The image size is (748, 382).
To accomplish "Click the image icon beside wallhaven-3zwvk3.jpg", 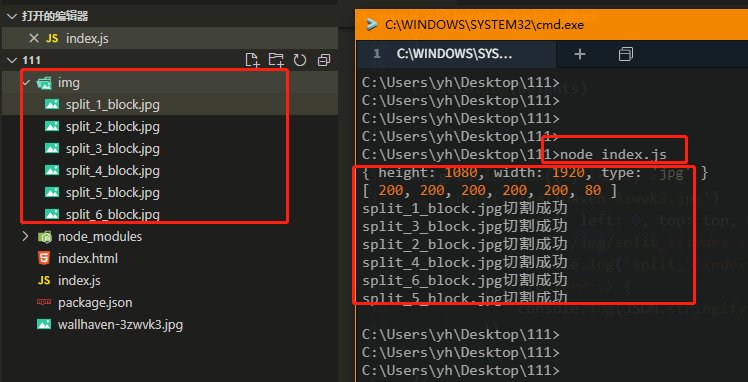I will (x=43, y=324).
